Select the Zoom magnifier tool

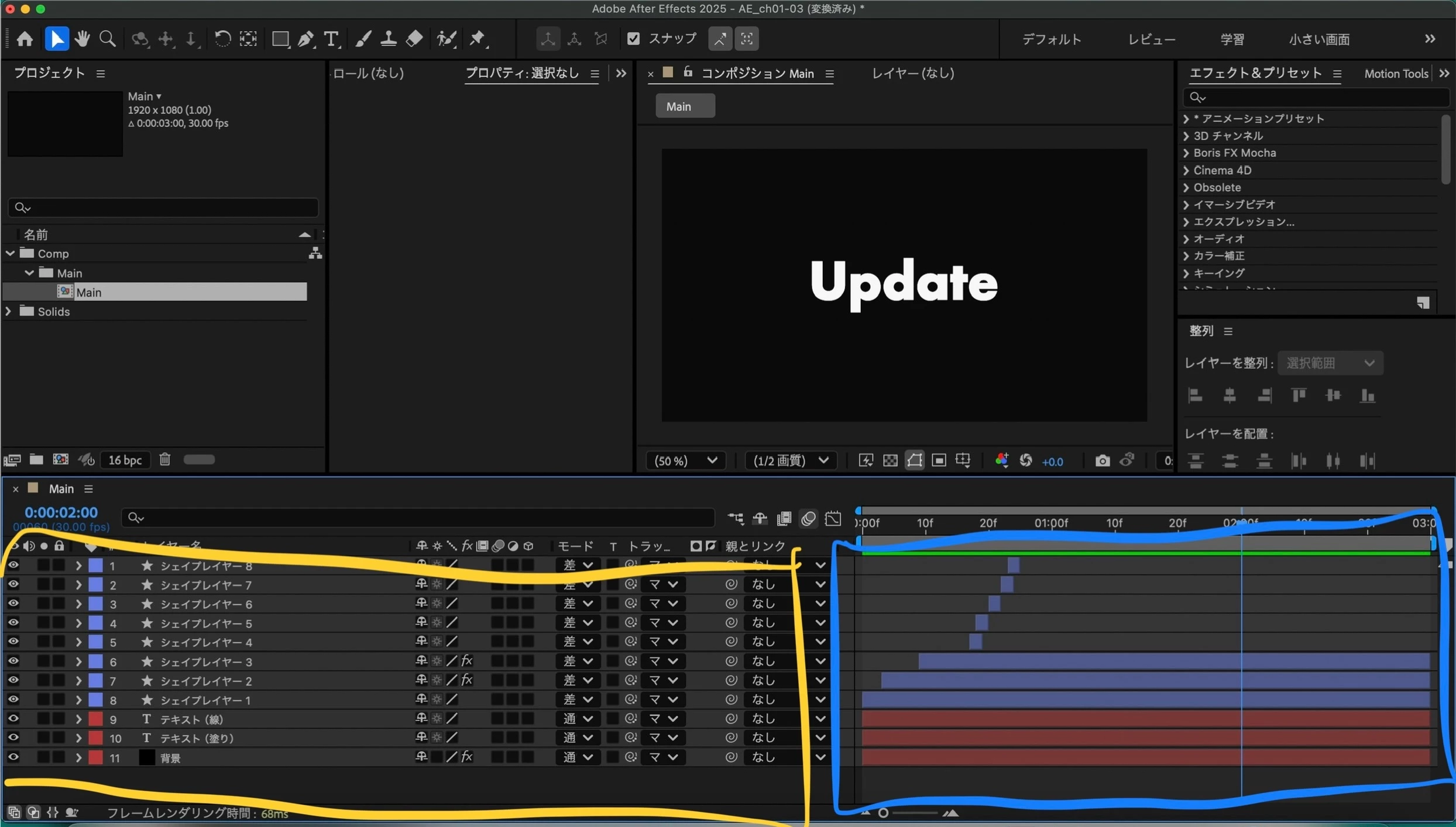click(x=108, y=39)
